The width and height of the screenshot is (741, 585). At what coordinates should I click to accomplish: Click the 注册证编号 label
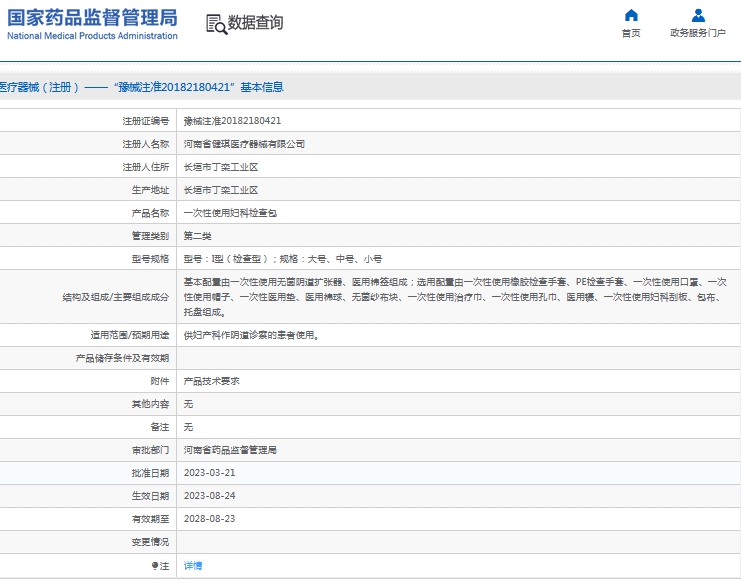146,121
